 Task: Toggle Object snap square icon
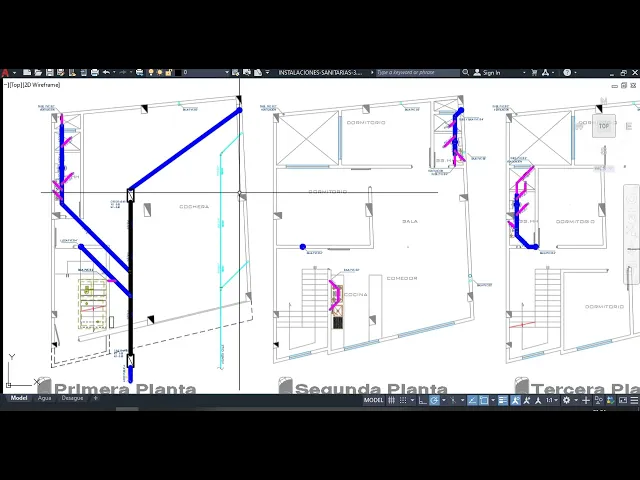pos(484,400)
